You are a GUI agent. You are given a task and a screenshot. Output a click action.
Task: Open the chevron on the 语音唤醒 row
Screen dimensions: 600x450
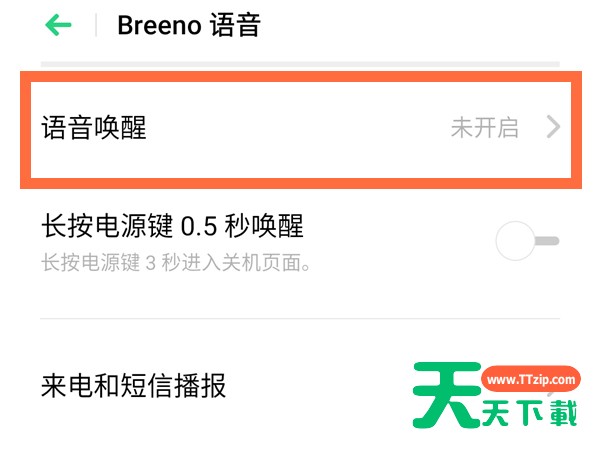tap(553, 127)
